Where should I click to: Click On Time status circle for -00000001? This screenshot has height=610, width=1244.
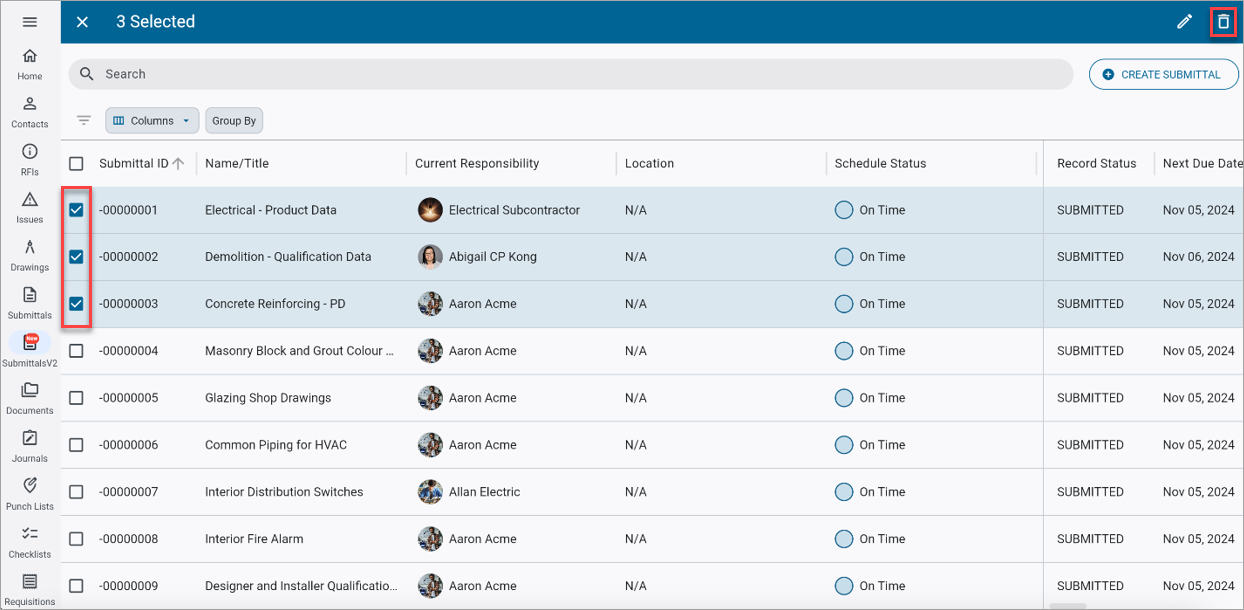point(844,210)
